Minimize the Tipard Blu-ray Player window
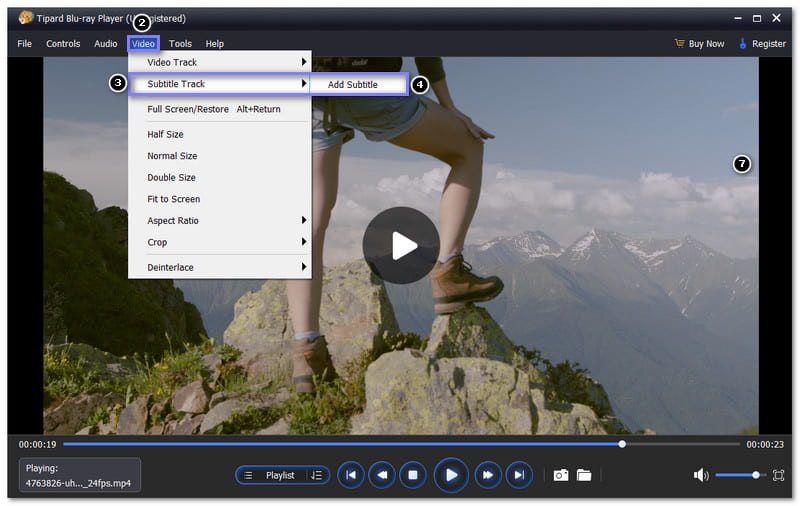 point(738,18)
